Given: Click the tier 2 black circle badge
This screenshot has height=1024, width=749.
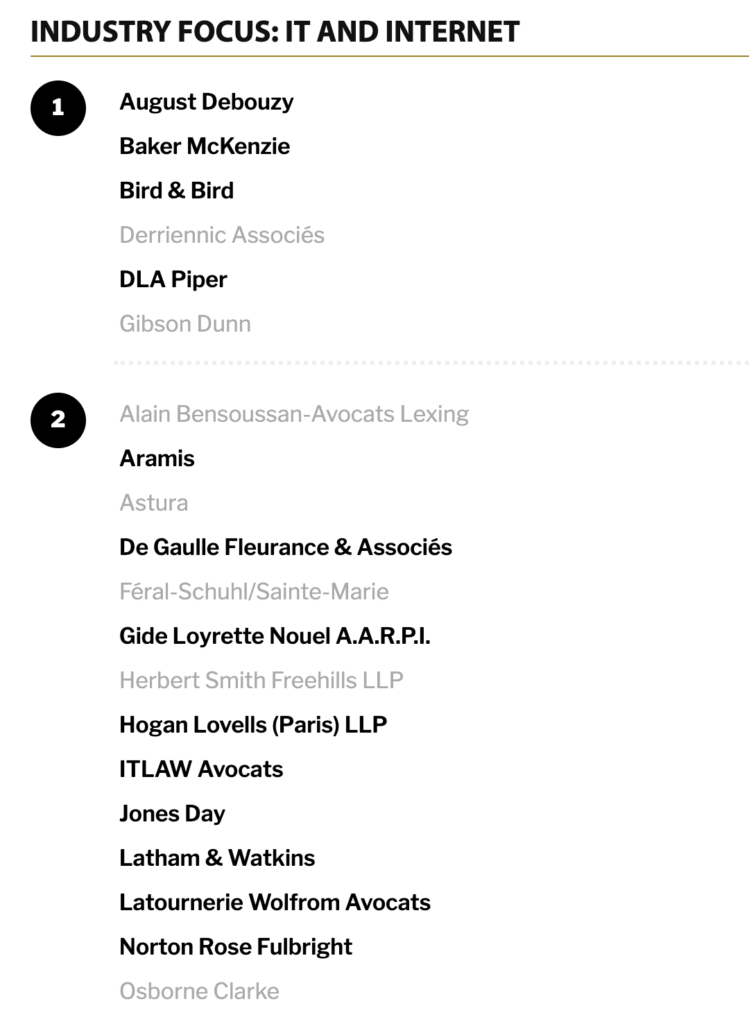Looking at the screenshot, I should (x=58, y=420).
